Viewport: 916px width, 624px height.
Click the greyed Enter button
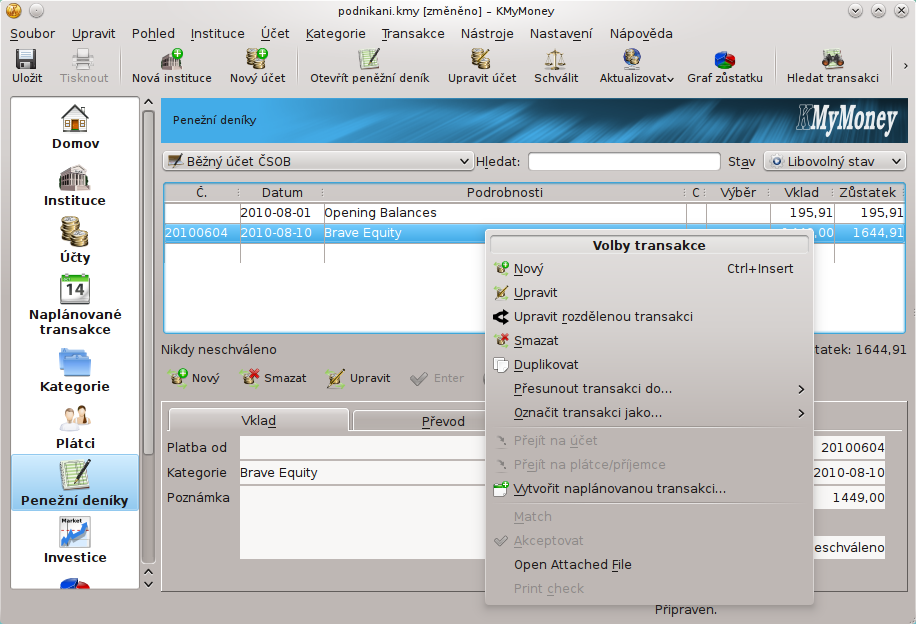pyautogui.click(x=436, y=378)
